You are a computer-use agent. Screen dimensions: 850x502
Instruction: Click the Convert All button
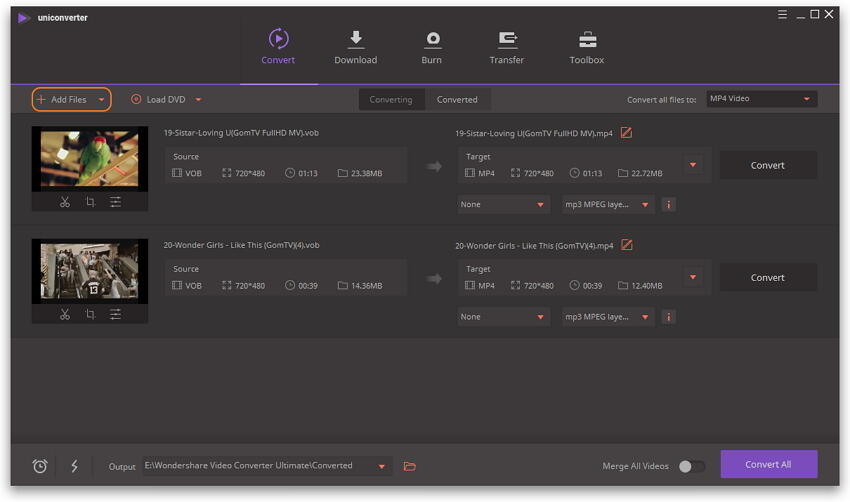769,464
